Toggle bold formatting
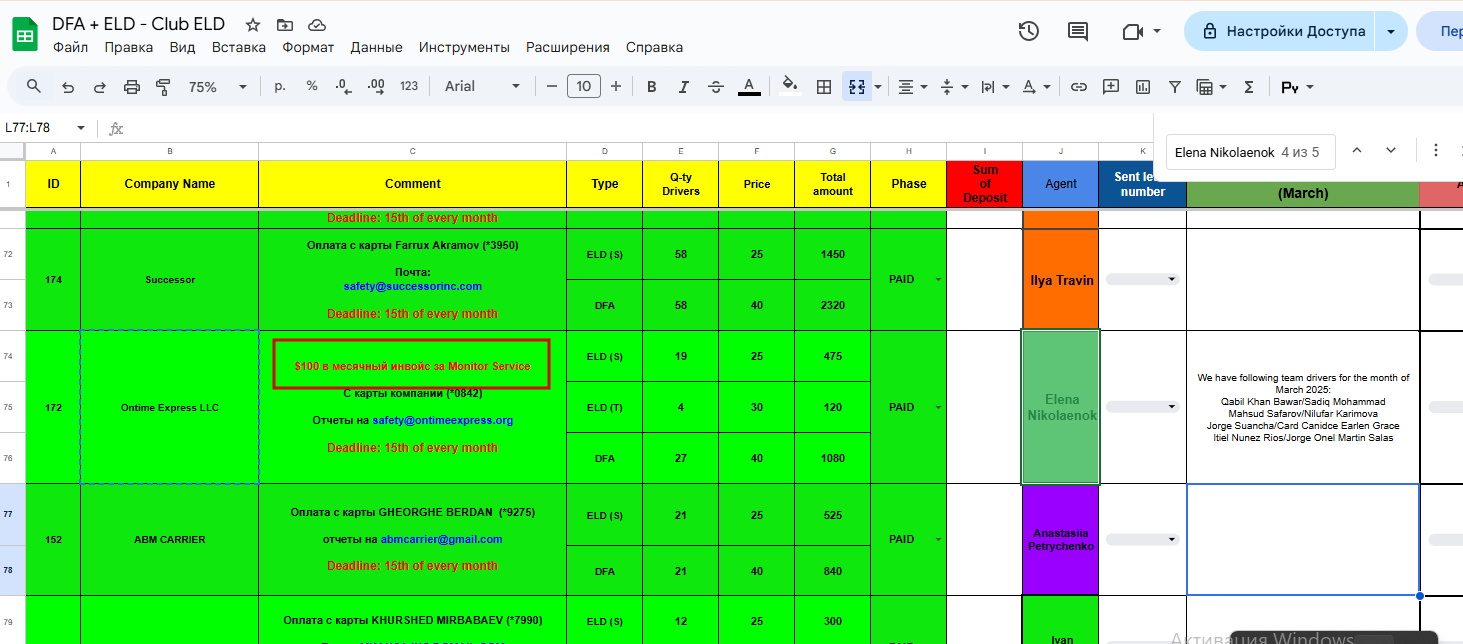 (652, 87)
